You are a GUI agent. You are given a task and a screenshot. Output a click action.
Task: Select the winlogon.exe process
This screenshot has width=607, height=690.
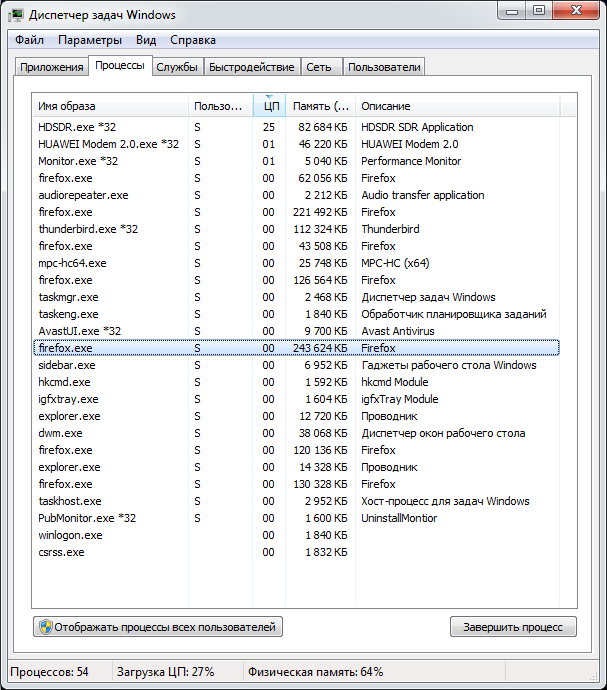tap(296, 536)
